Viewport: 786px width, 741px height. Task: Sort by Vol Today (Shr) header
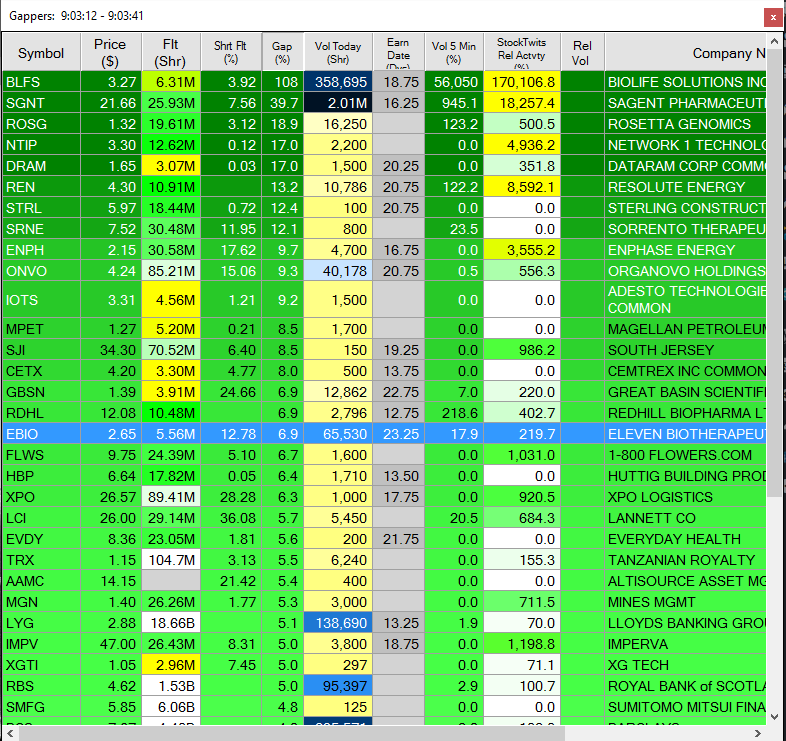coord(338,53)
